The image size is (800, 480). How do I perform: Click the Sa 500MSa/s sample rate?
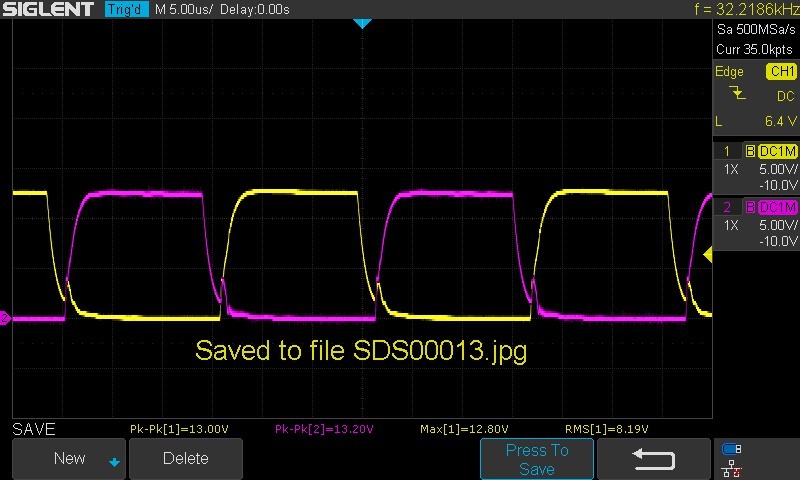(x=756, y=30)
